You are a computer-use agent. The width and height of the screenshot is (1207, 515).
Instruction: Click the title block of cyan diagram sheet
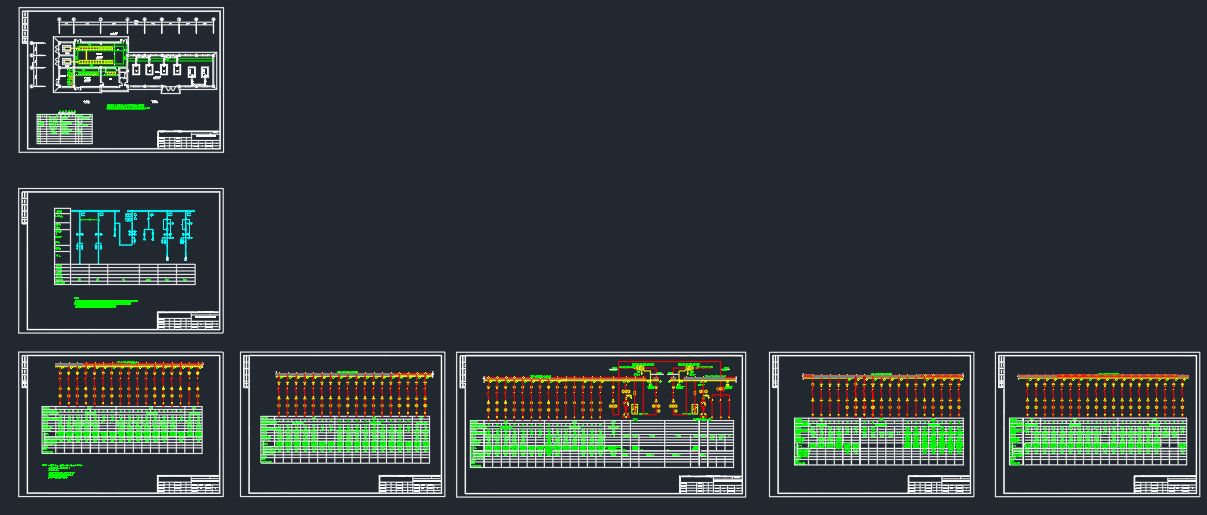pyautogui.click(x=189, y=321)
